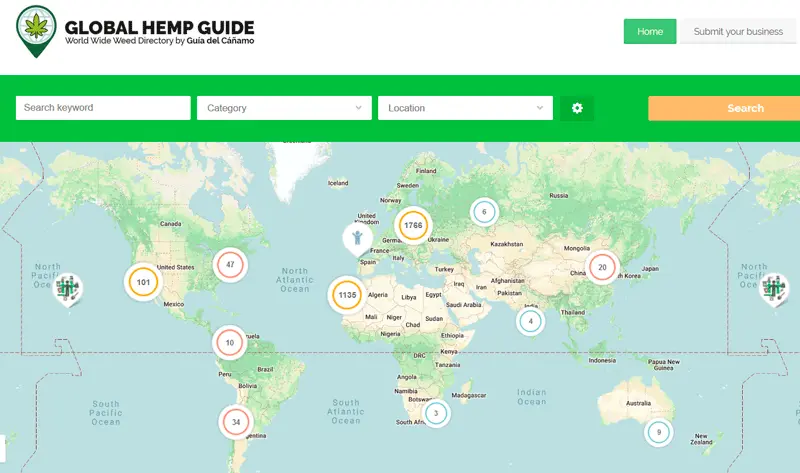
Task: Expand the Category dropdown
Action: (x=284, y=108)
